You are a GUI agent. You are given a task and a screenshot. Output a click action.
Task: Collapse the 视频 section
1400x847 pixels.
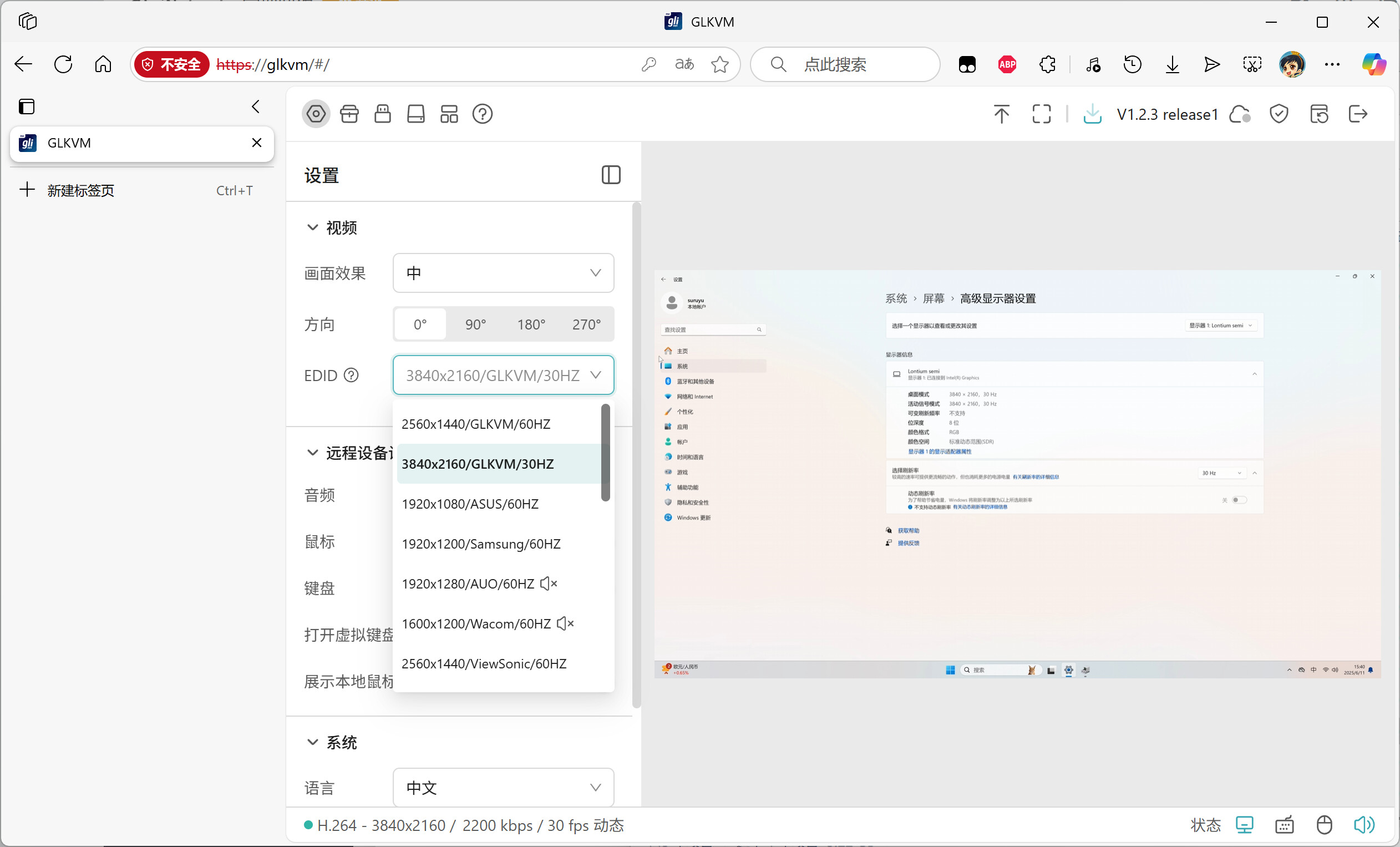(312, 227)
